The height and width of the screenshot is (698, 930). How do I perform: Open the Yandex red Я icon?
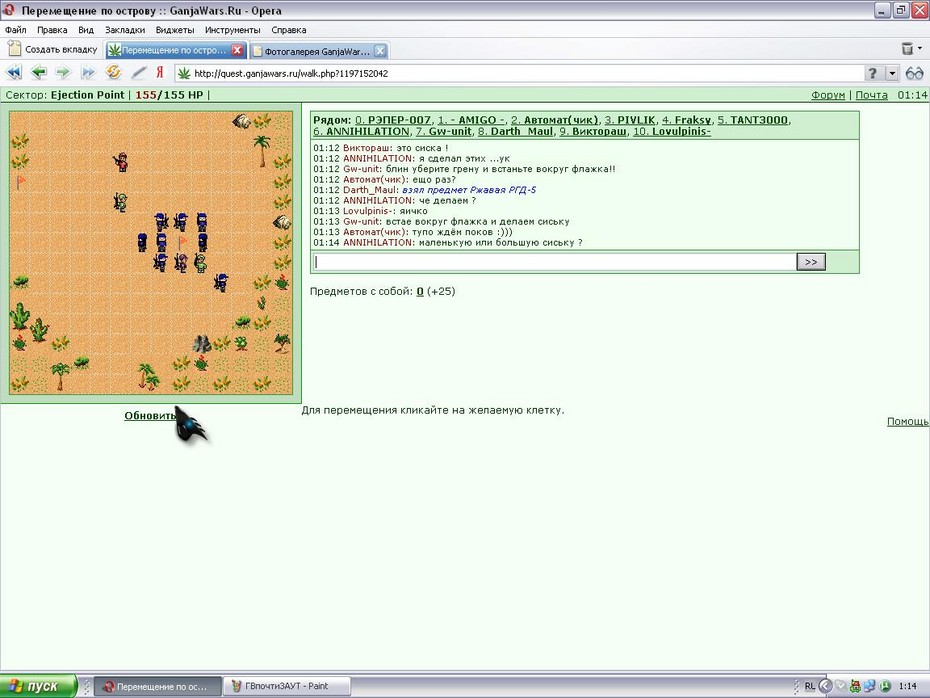pos(160,72)
